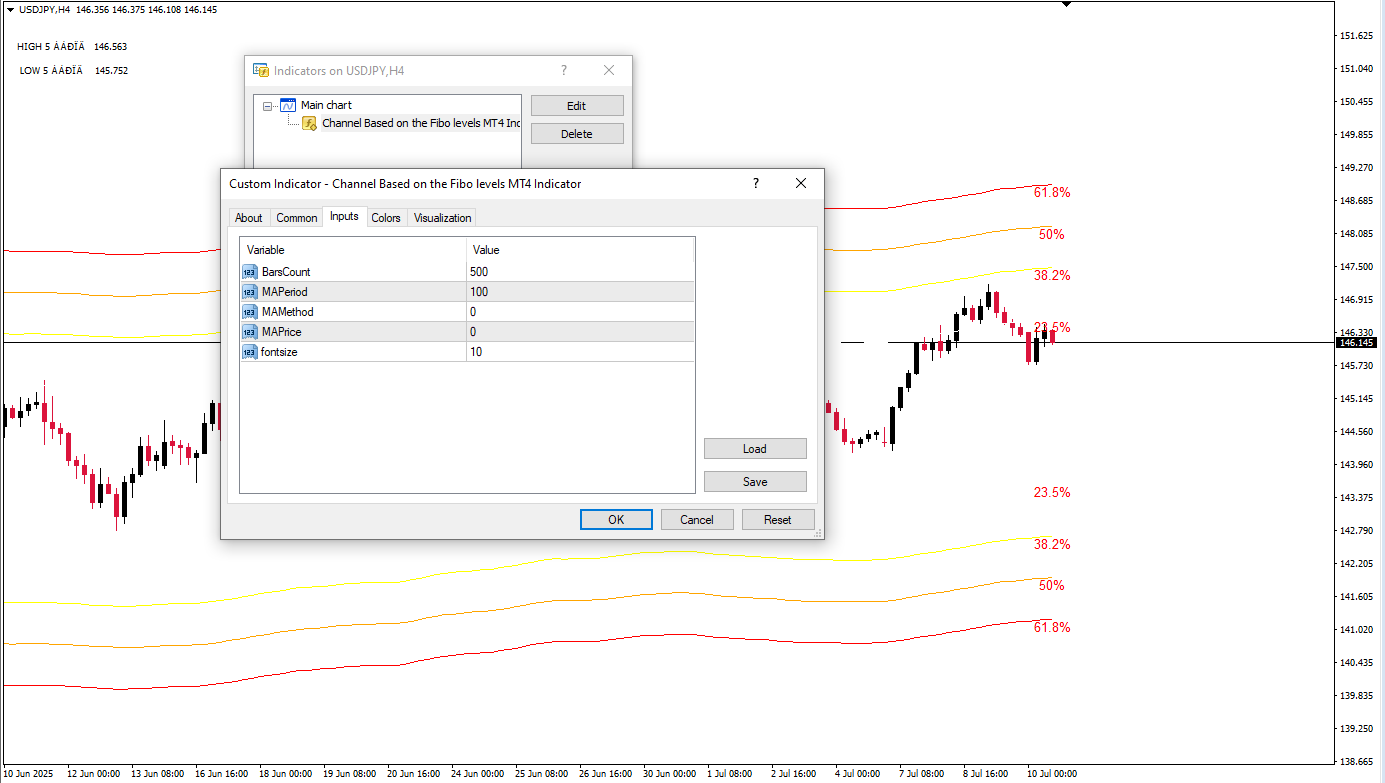This screenshot has width=1385, height=783.
Task: Click the help question mark in Custom Indicator dialog
Action: pos(755,183)
